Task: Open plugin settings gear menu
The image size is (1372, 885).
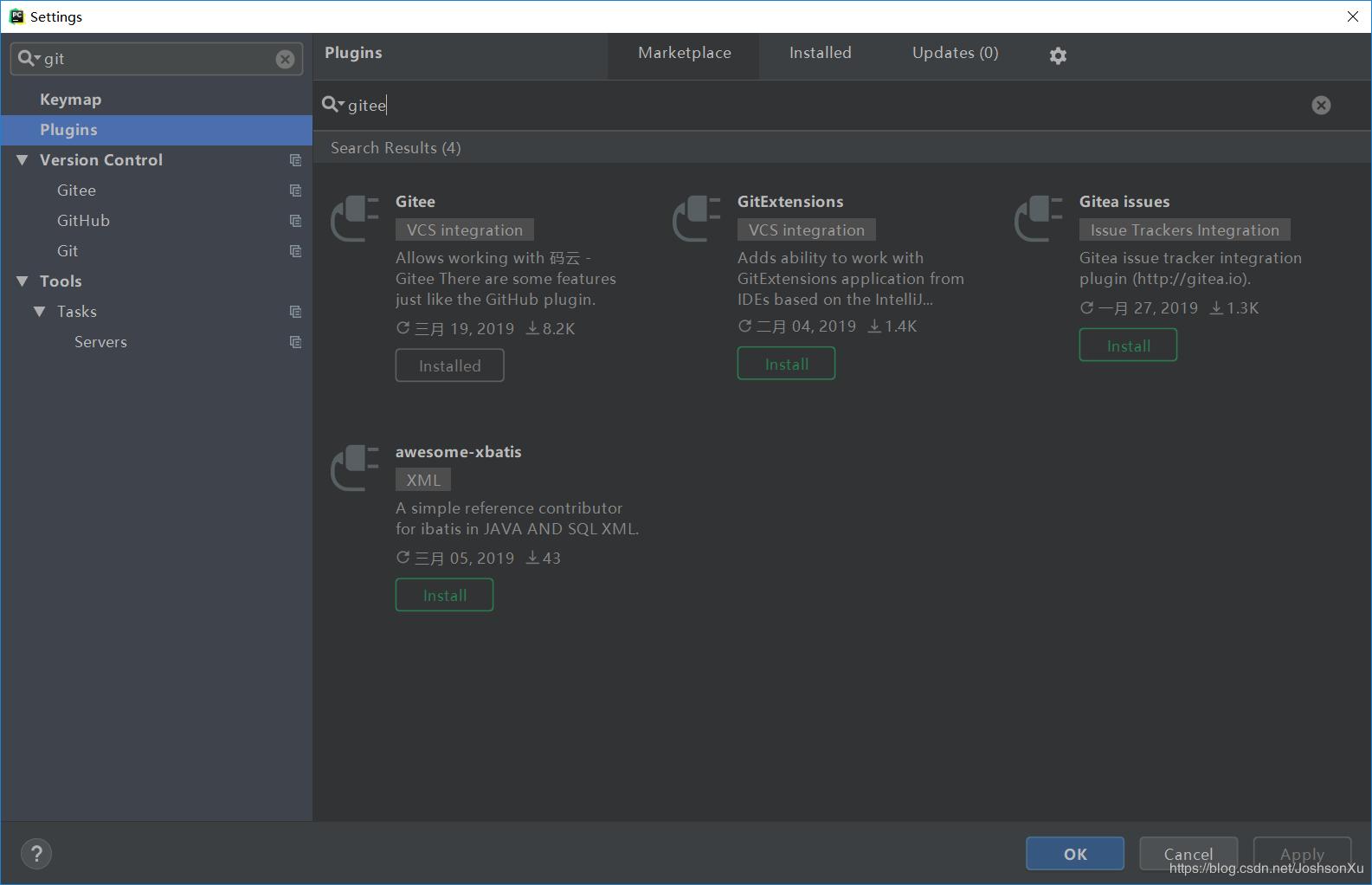Action: click(x=1058, y=55)
